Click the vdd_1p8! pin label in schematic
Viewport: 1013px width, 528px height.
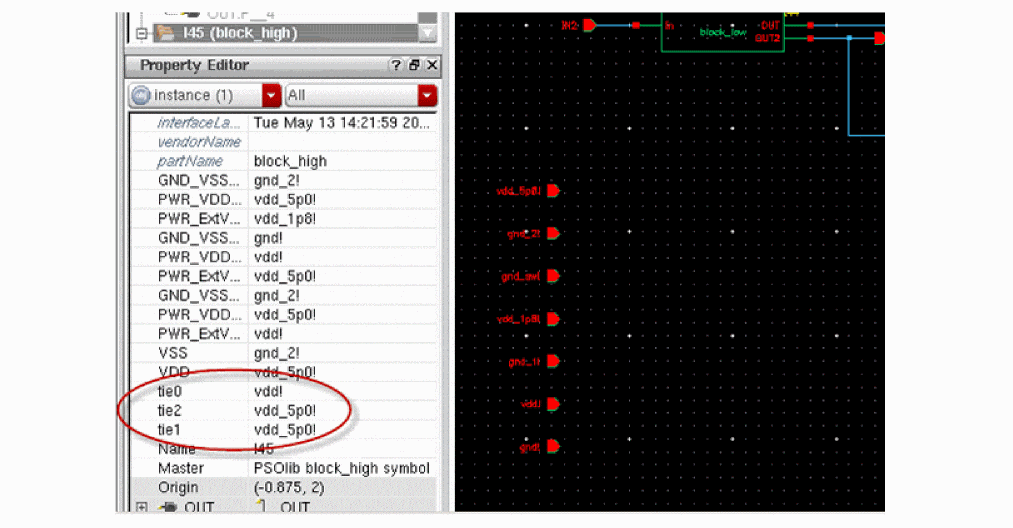click(x=518, y=319)
